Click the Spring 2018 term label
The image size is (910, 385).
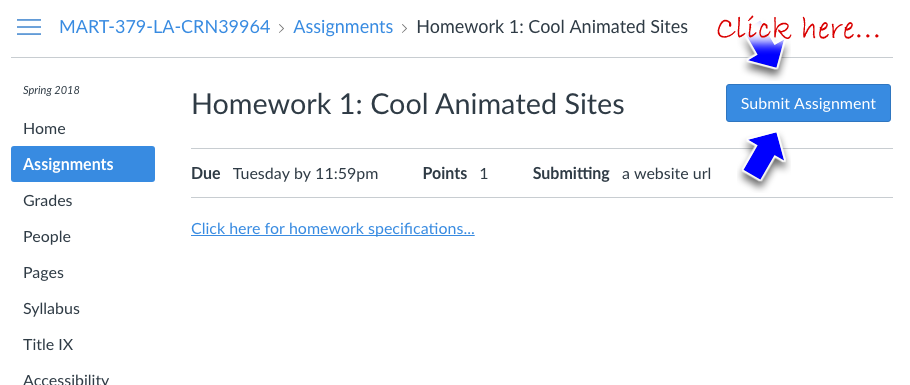51,90
